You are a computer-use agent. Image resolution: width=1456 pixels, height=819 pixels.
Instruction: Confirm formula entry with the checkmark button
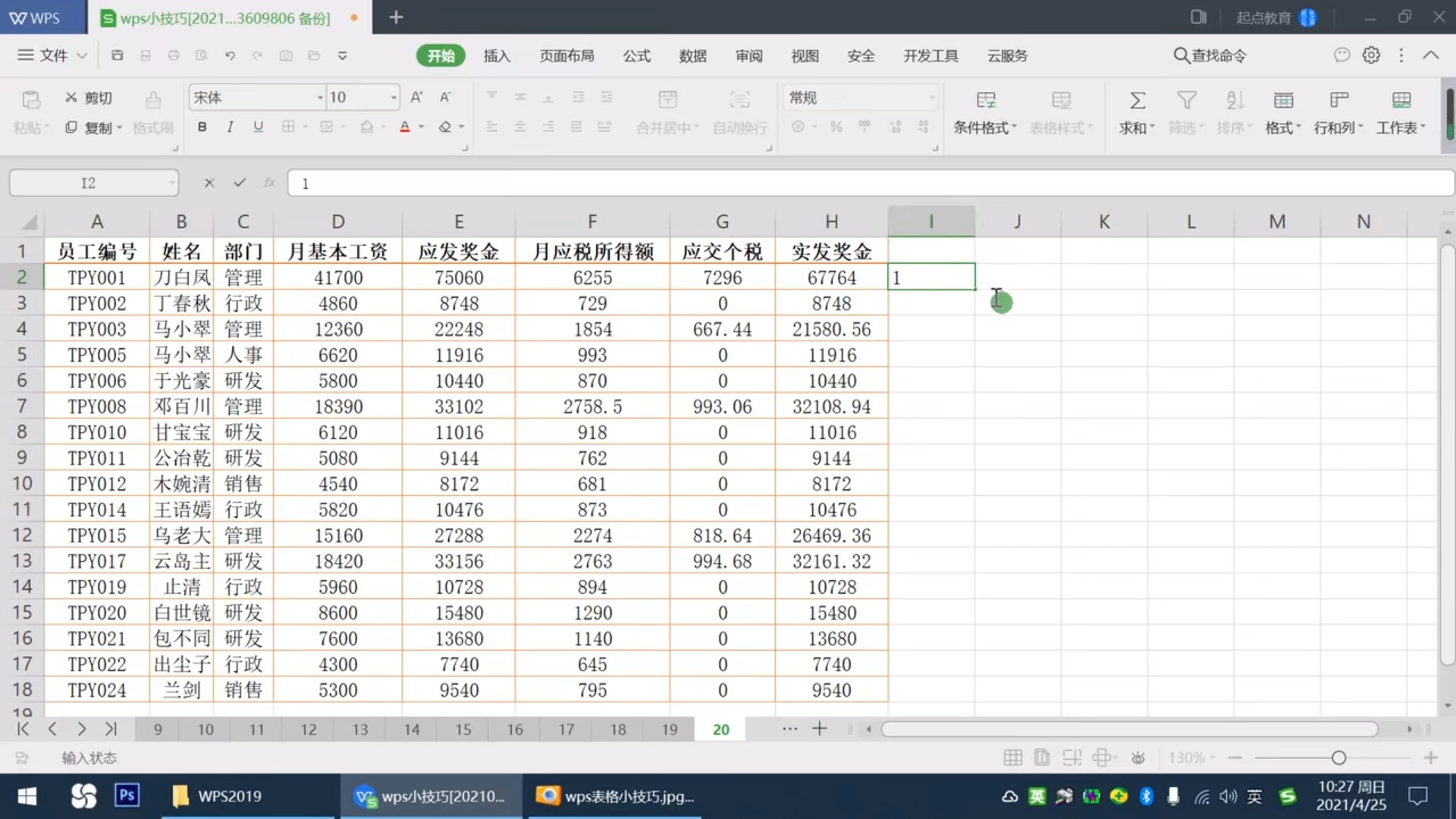[240, 183]
